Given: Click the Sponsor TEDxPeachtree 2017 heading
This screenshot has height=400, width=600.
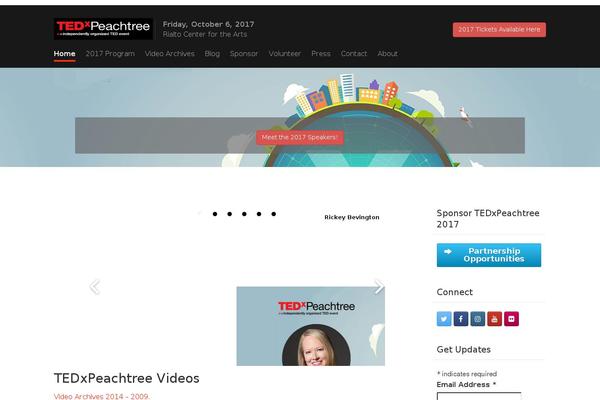Looking at the screenshot, I should 488,219.
